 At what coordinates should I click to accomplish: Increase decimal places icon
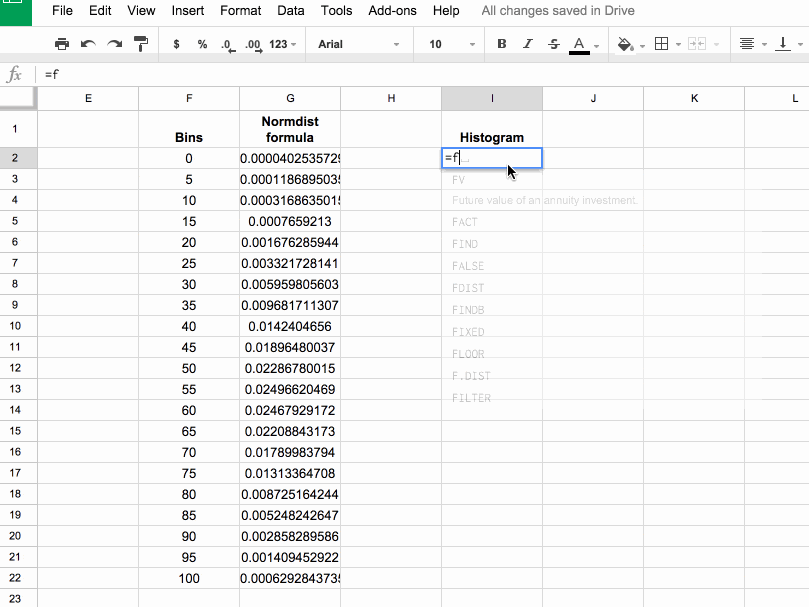pyautogui.click(x=253, y=45)
